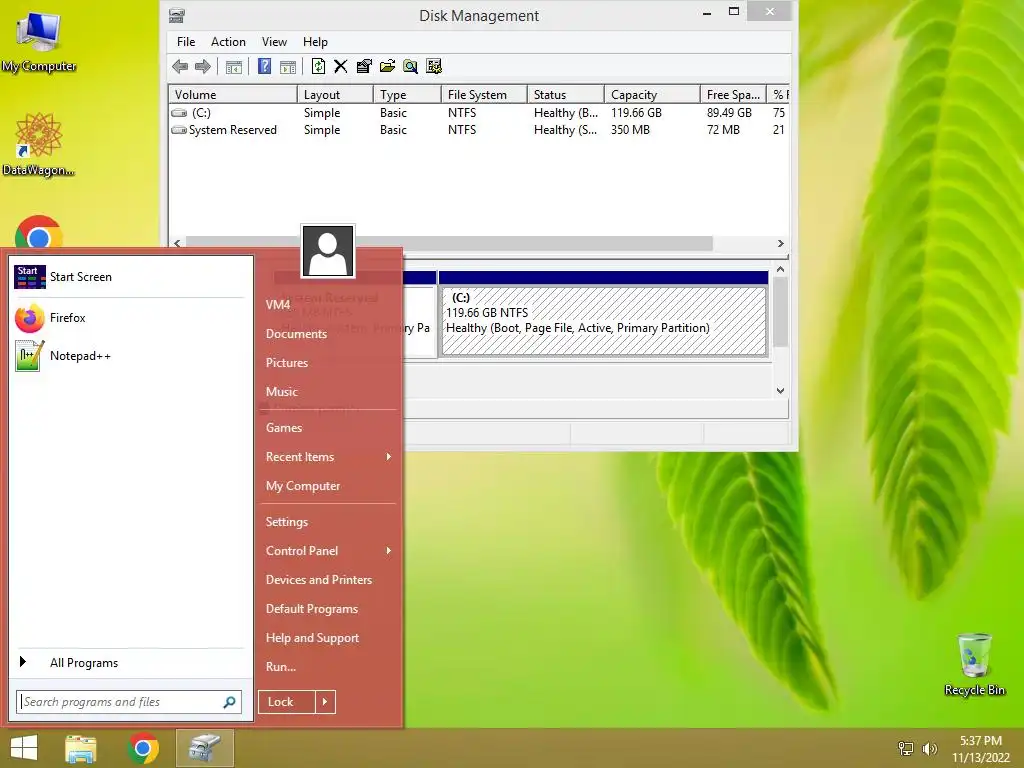Sort by the File System column header
Viewport: 1024px width, 768px height.
[484, 95]
